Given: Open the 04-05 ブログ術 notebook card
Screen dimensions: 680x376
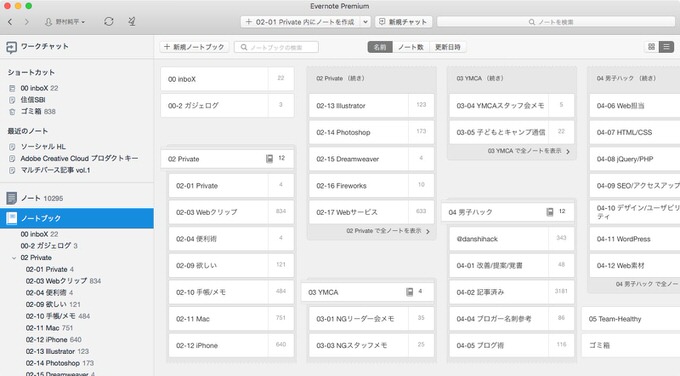Looking at the screenshot, I should click(512, 346).
